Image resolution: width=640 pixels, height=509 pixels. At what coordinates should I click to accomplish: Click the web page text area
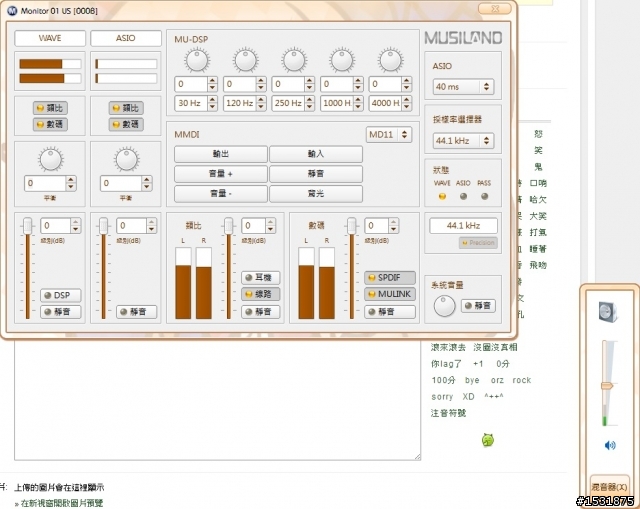pyautogui.click(x=218, y=400)
